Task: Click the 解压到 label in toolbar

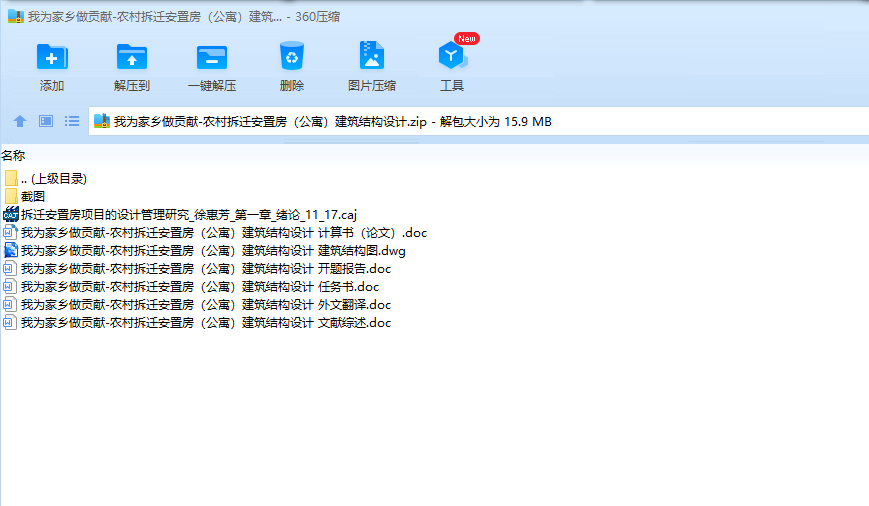Action: [x=132, y=86]
